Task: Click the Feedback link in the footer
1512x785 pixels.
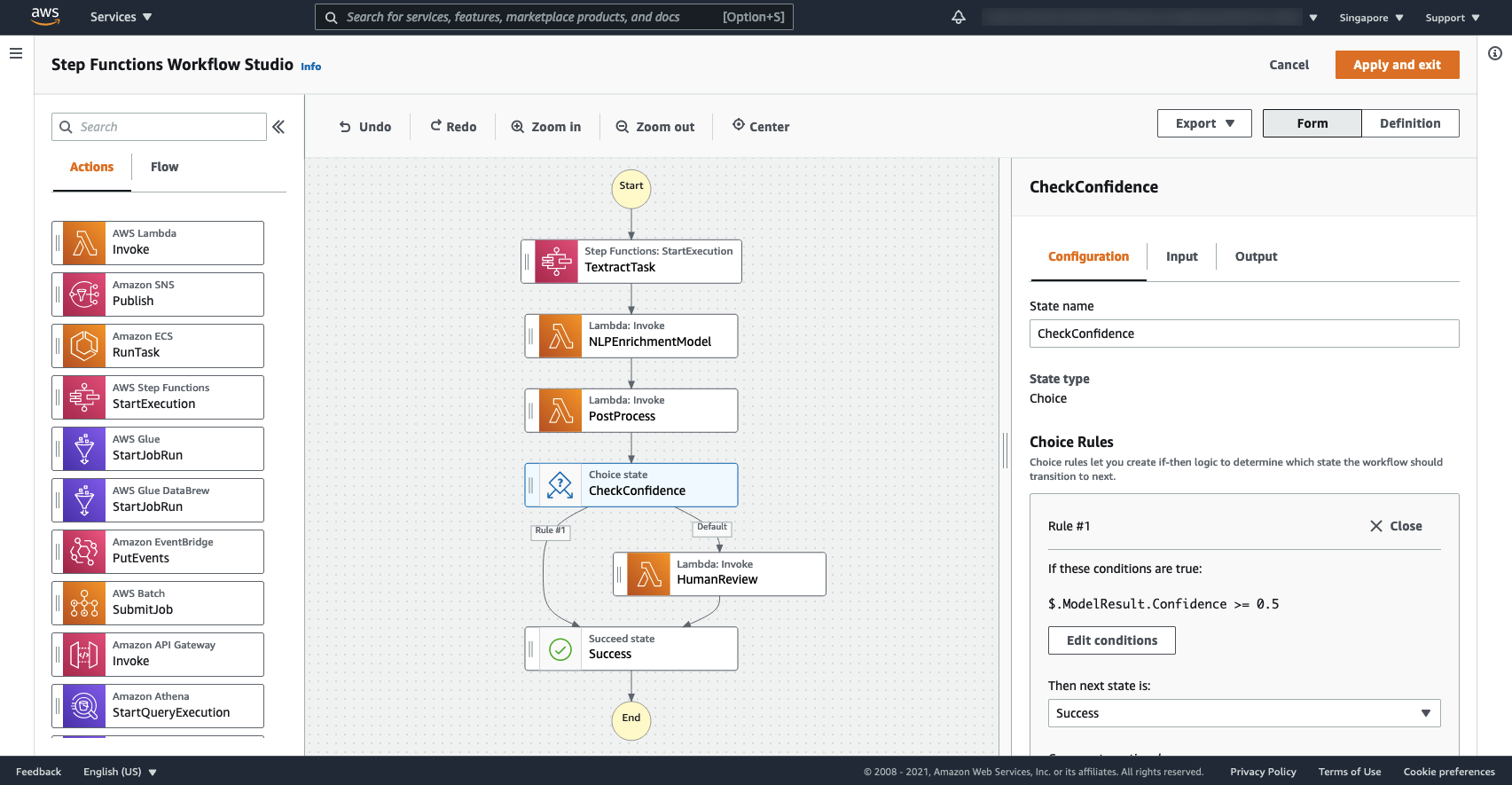Action: click(x=39, y=772)
